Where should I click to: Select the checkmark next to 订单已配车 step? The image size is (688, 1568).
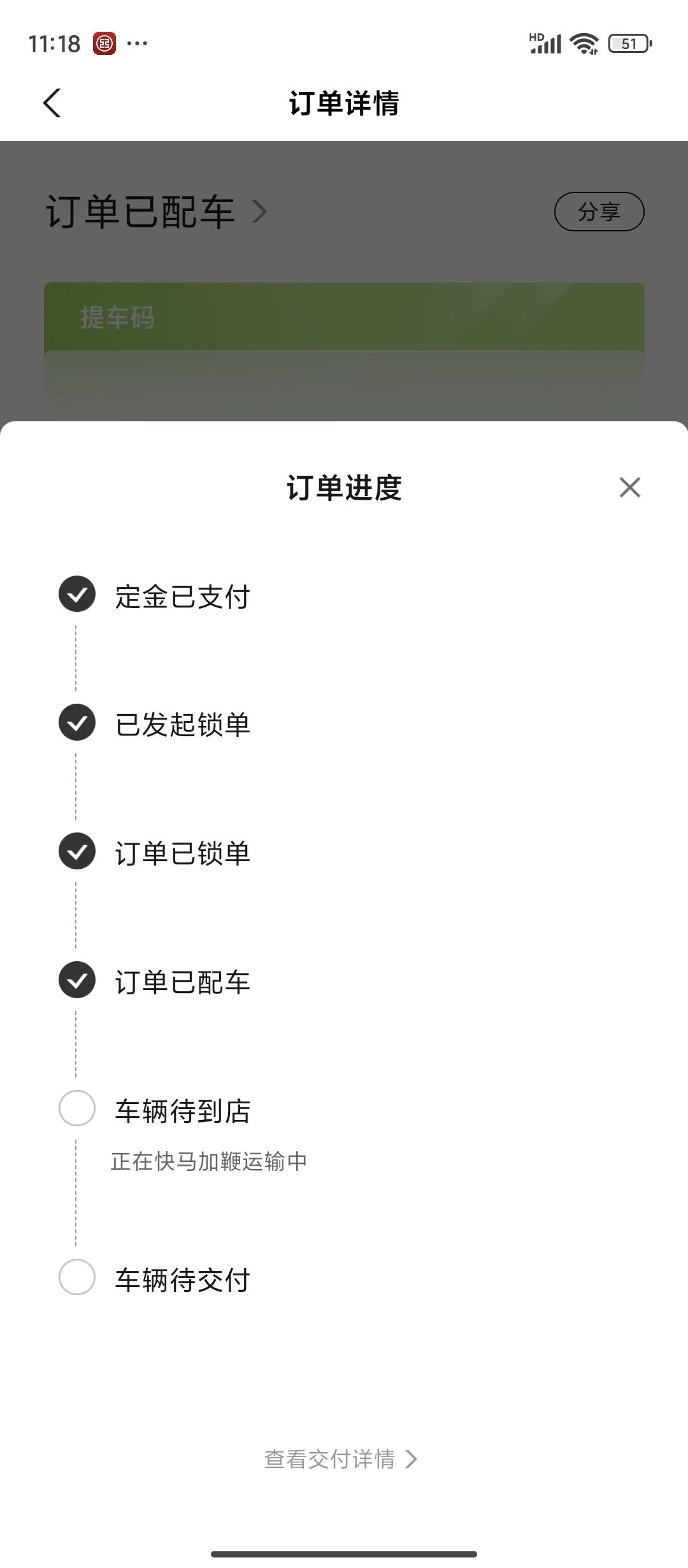pyautogui.click(x=77, y=980)
